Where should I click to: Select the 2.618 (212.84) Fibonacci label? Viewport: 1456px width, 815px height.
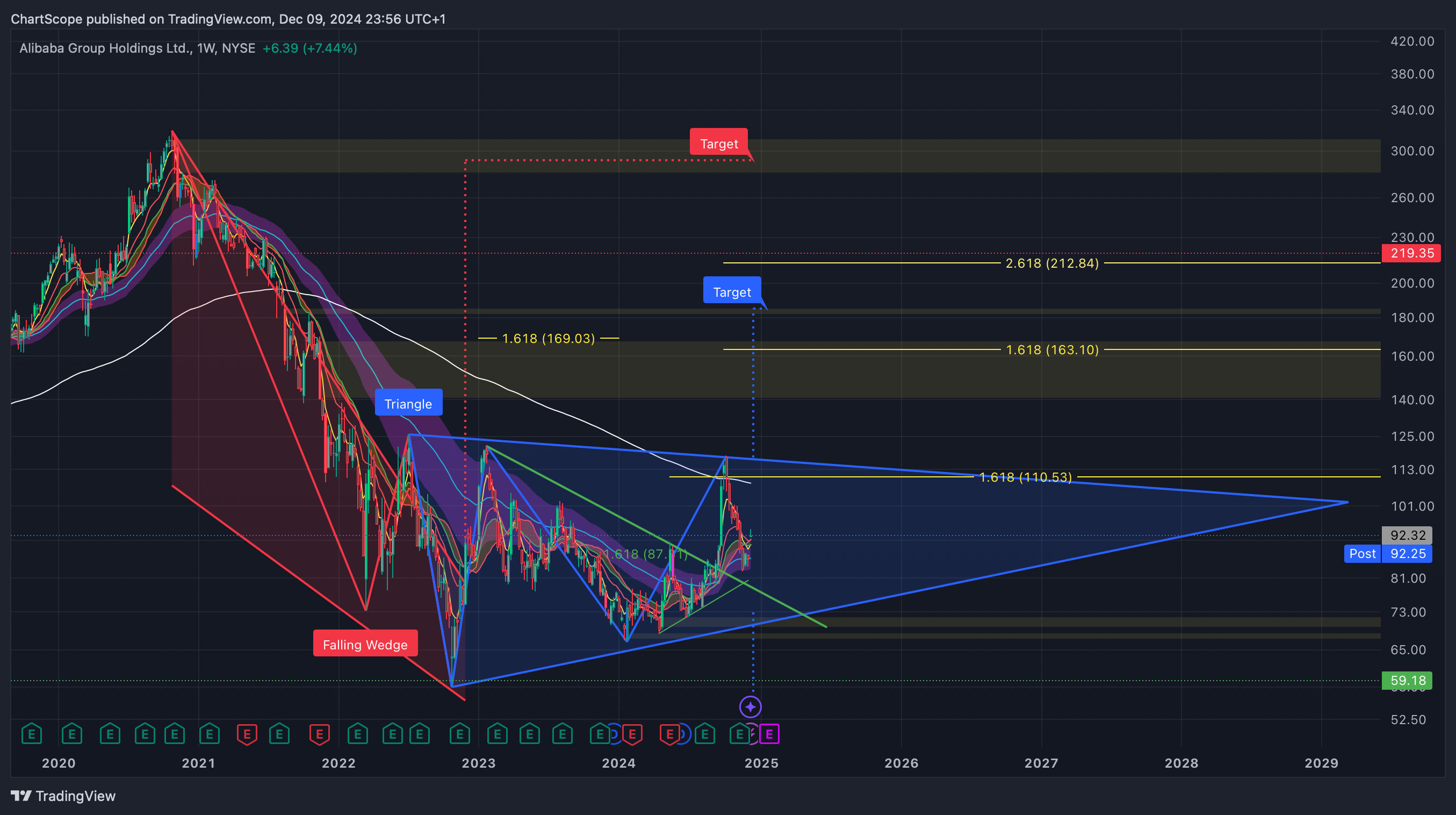click(1052, 263)
